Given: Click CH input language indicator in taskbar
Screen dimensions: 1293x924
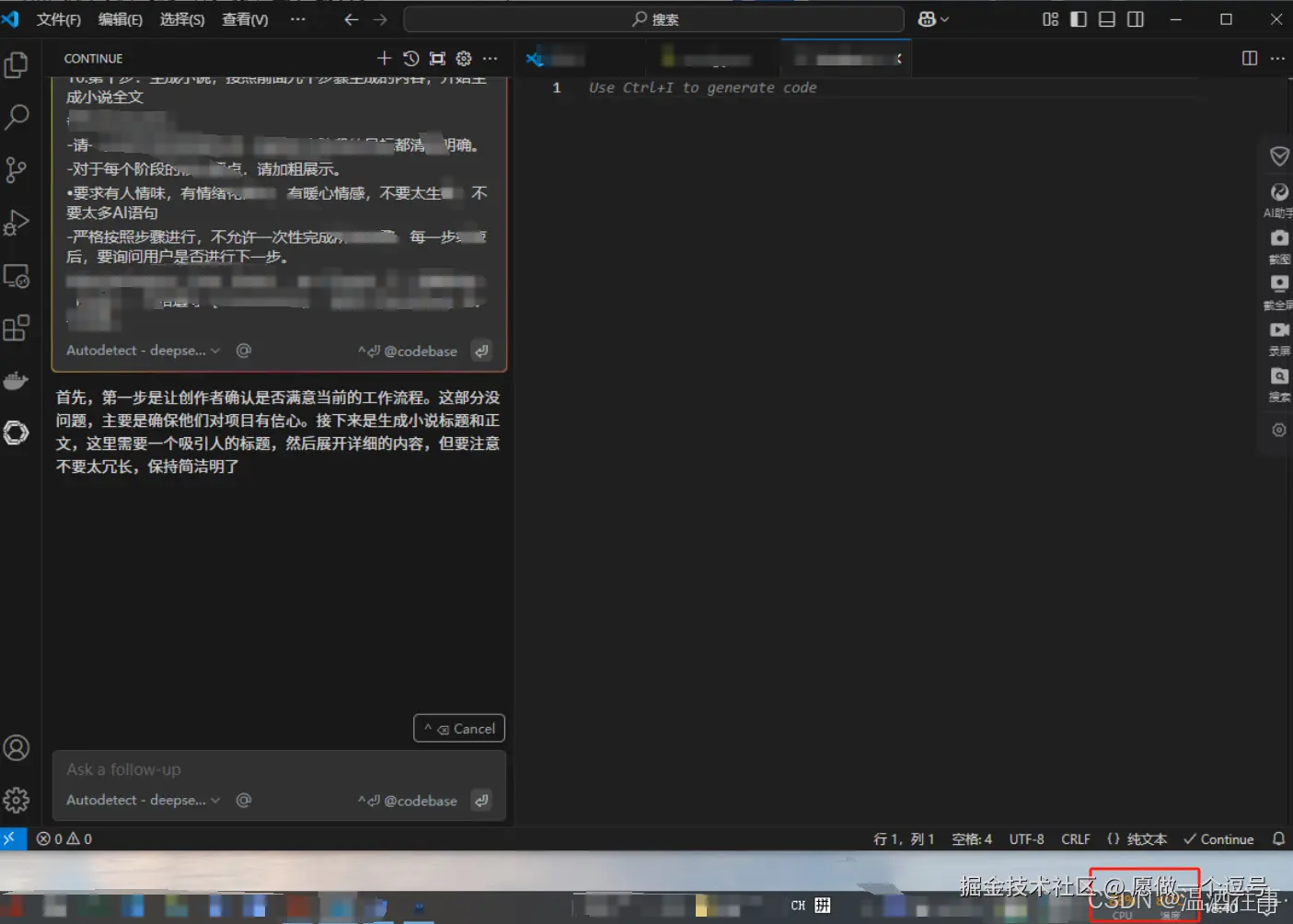Looking at the screenshot, I should tap(798, 906).
